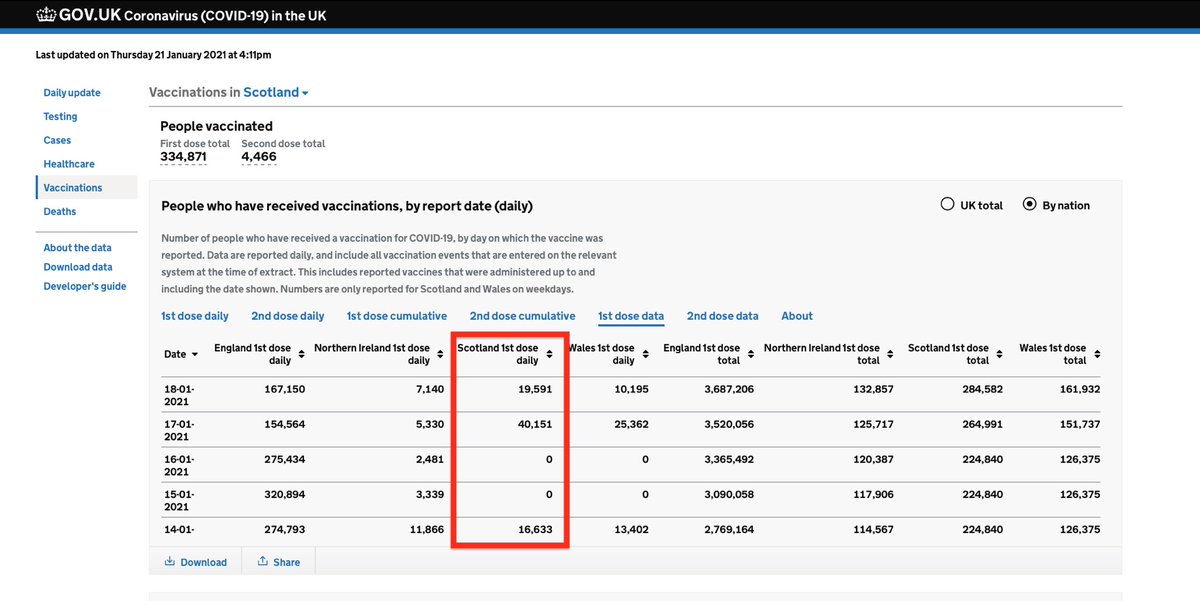Open About the data link
Screen dimensions: 1200x601
point(77,248)
